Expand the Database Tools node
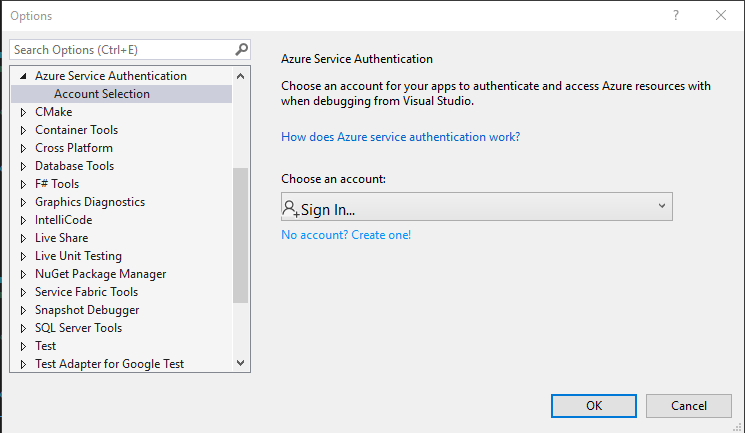745x433 pixels. coord(23,166)
